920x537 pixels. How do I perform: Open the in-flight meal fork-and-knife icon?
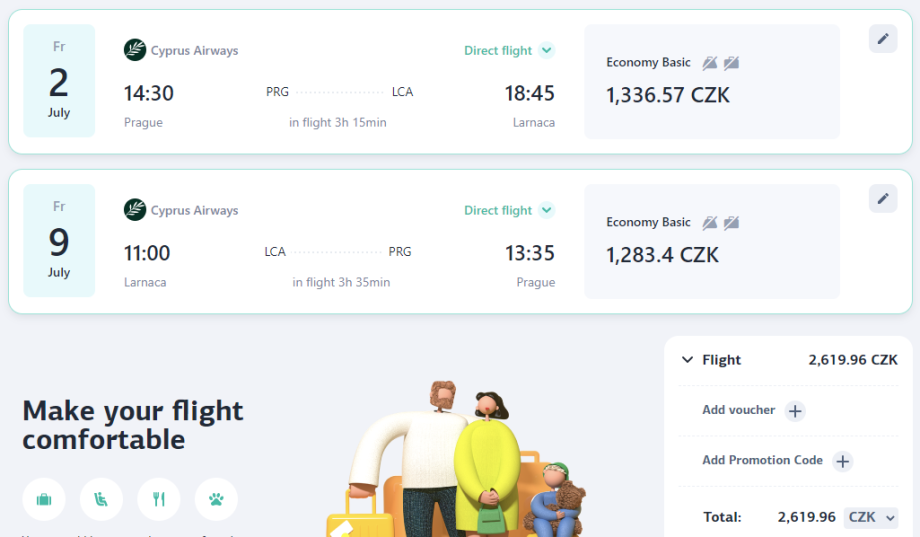pos(159,499)
